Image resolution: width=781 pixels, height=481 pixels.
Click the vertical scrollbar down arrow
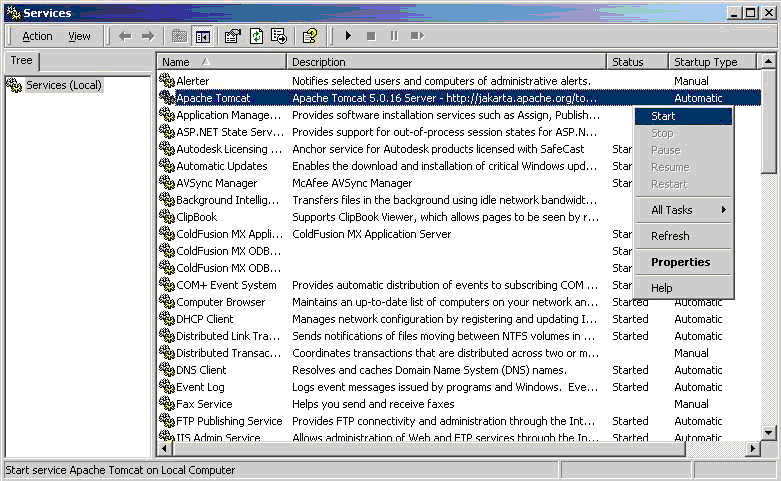(x=769, y=432)
